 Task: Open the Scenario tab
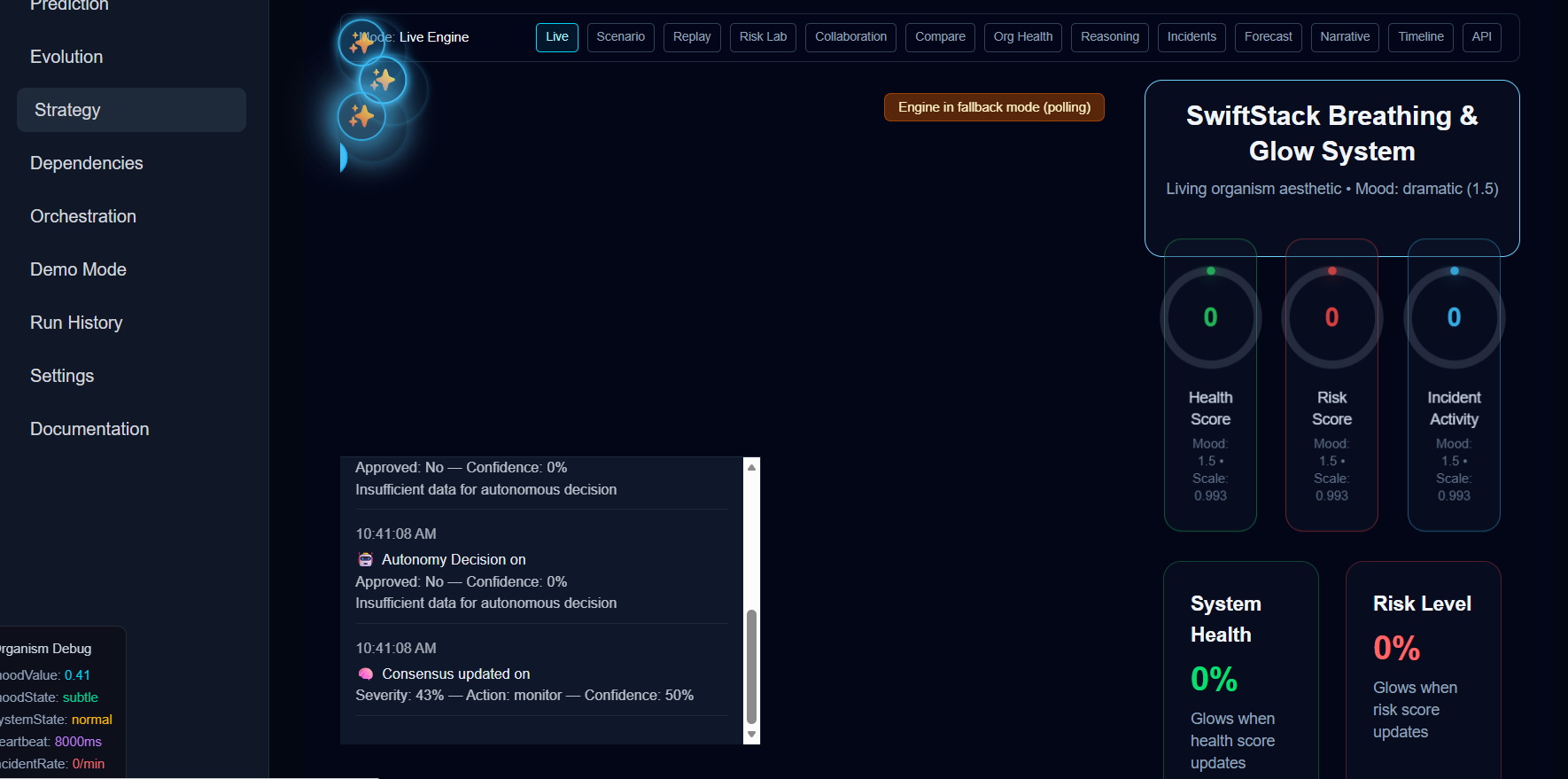620,37
